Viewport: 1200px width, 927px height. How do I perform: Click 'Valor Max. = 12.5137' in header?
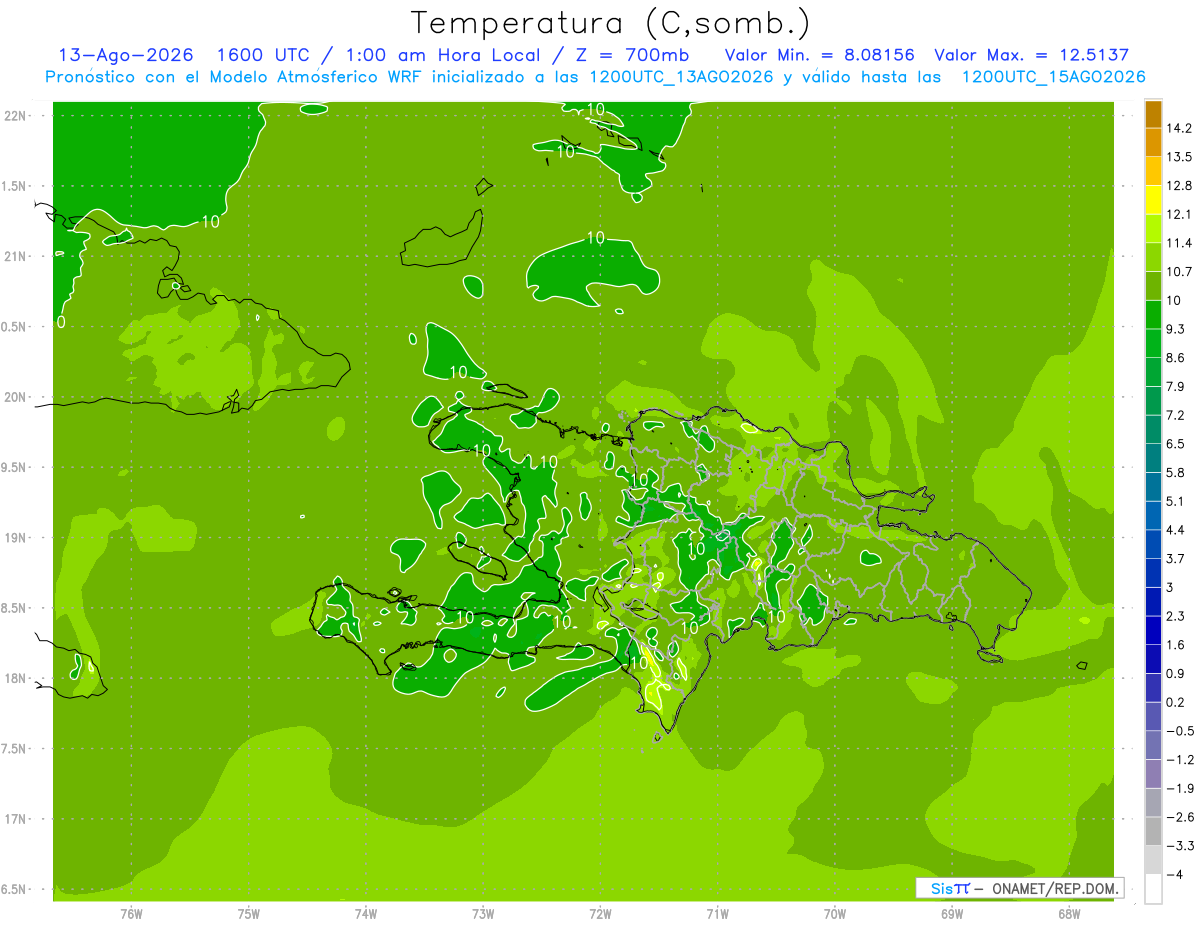coord(1031,55)
